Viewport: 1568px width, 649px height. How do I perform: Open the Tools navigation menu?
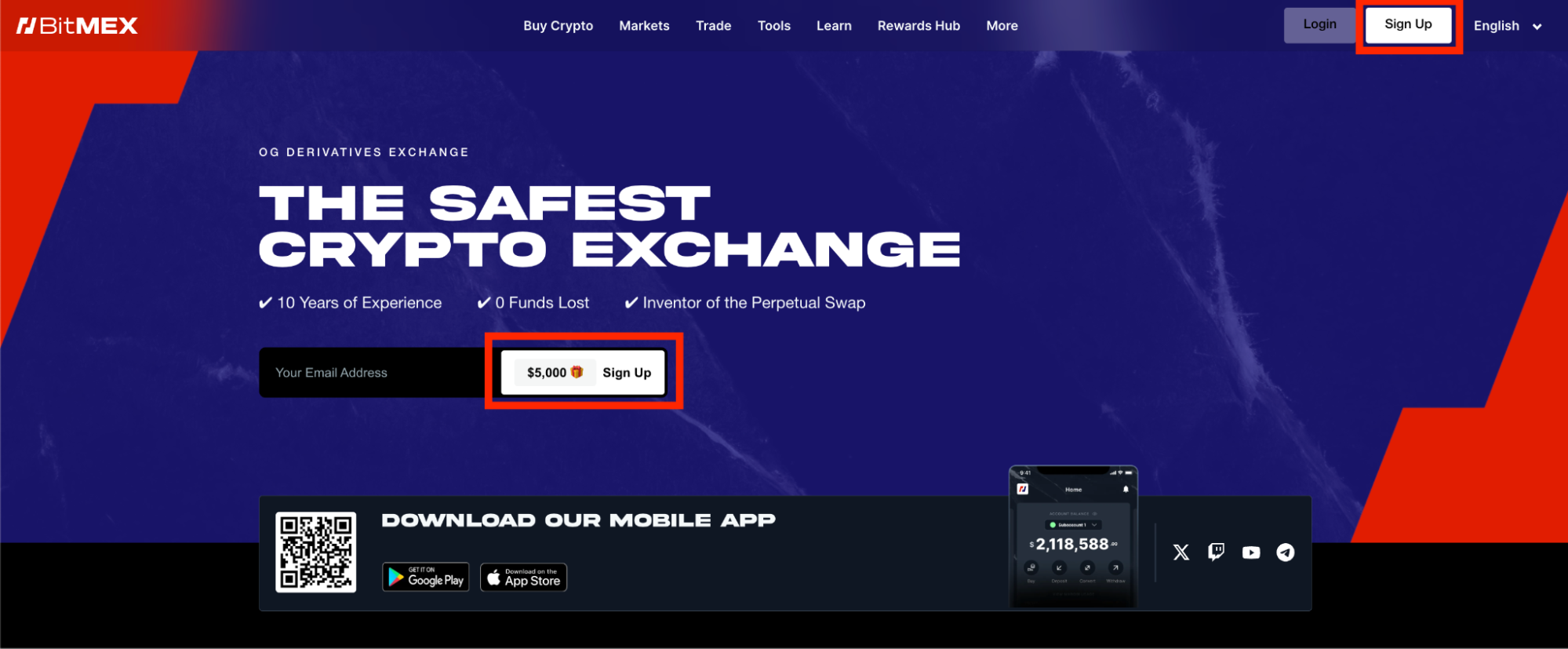pyautogui.click(x=773, y=26)
